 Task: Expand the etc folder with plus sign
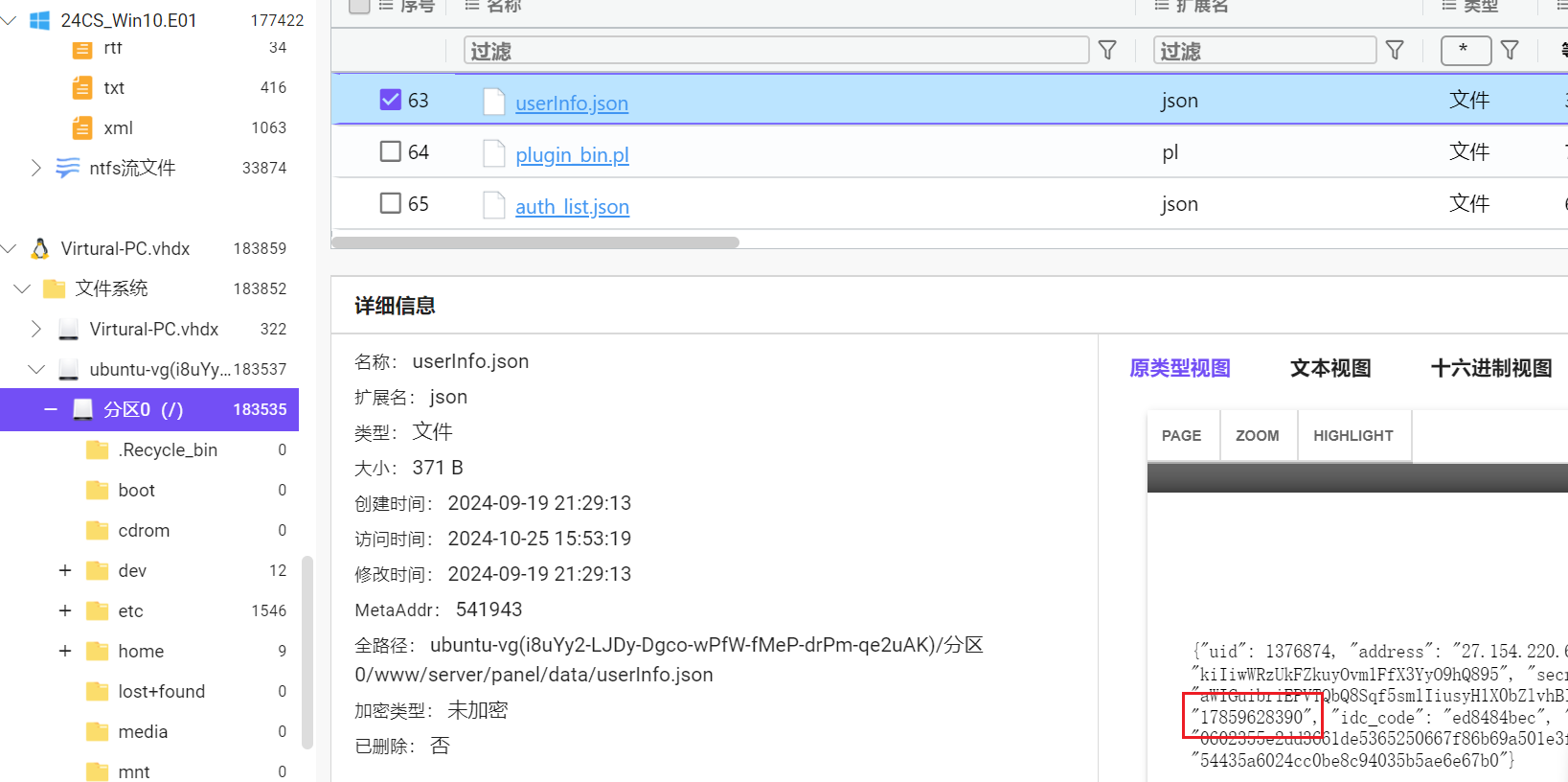click(x=65, y=611)
